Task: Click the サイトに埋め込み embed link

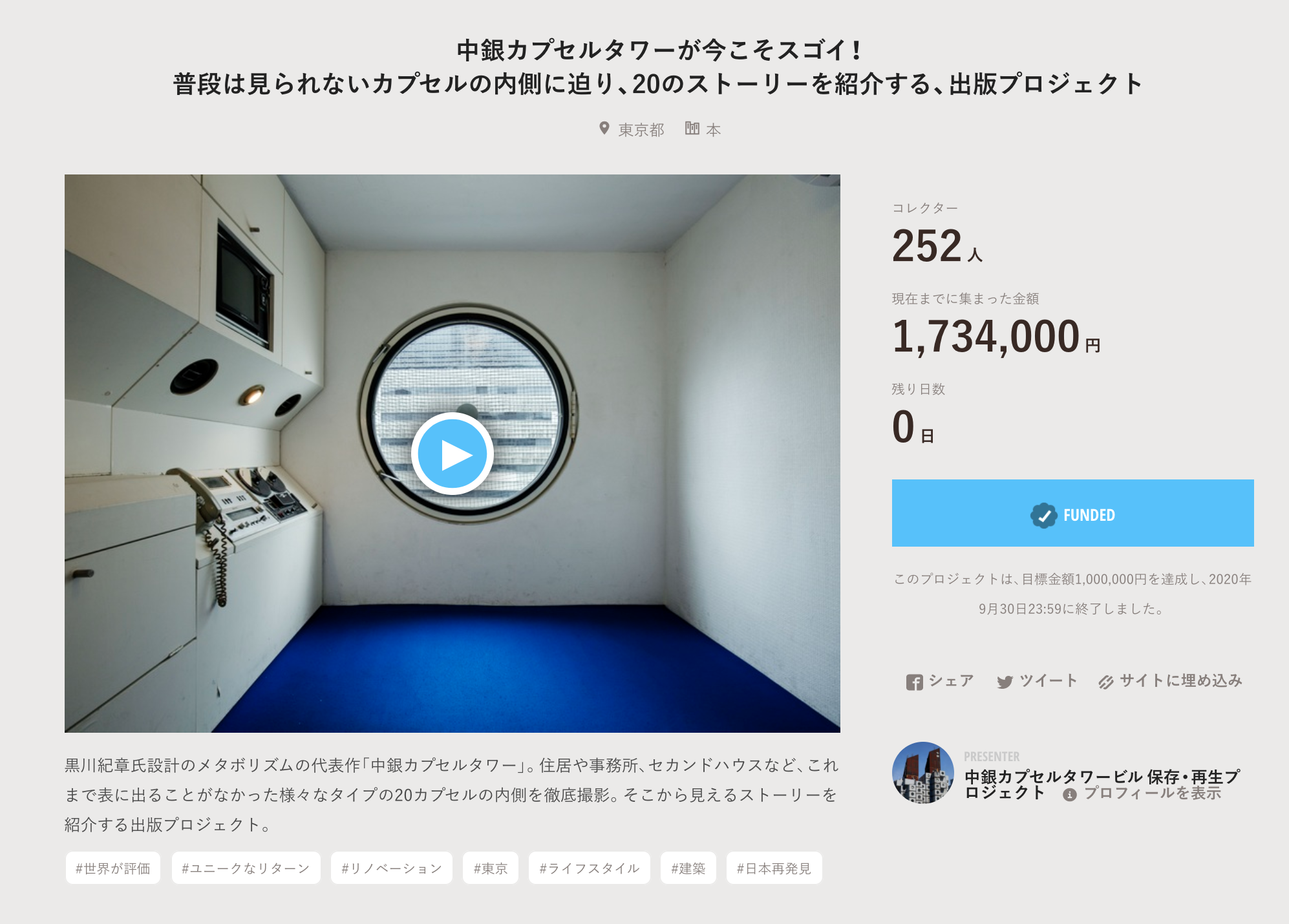Action: pyautogui.click(x=1181, y=680)
